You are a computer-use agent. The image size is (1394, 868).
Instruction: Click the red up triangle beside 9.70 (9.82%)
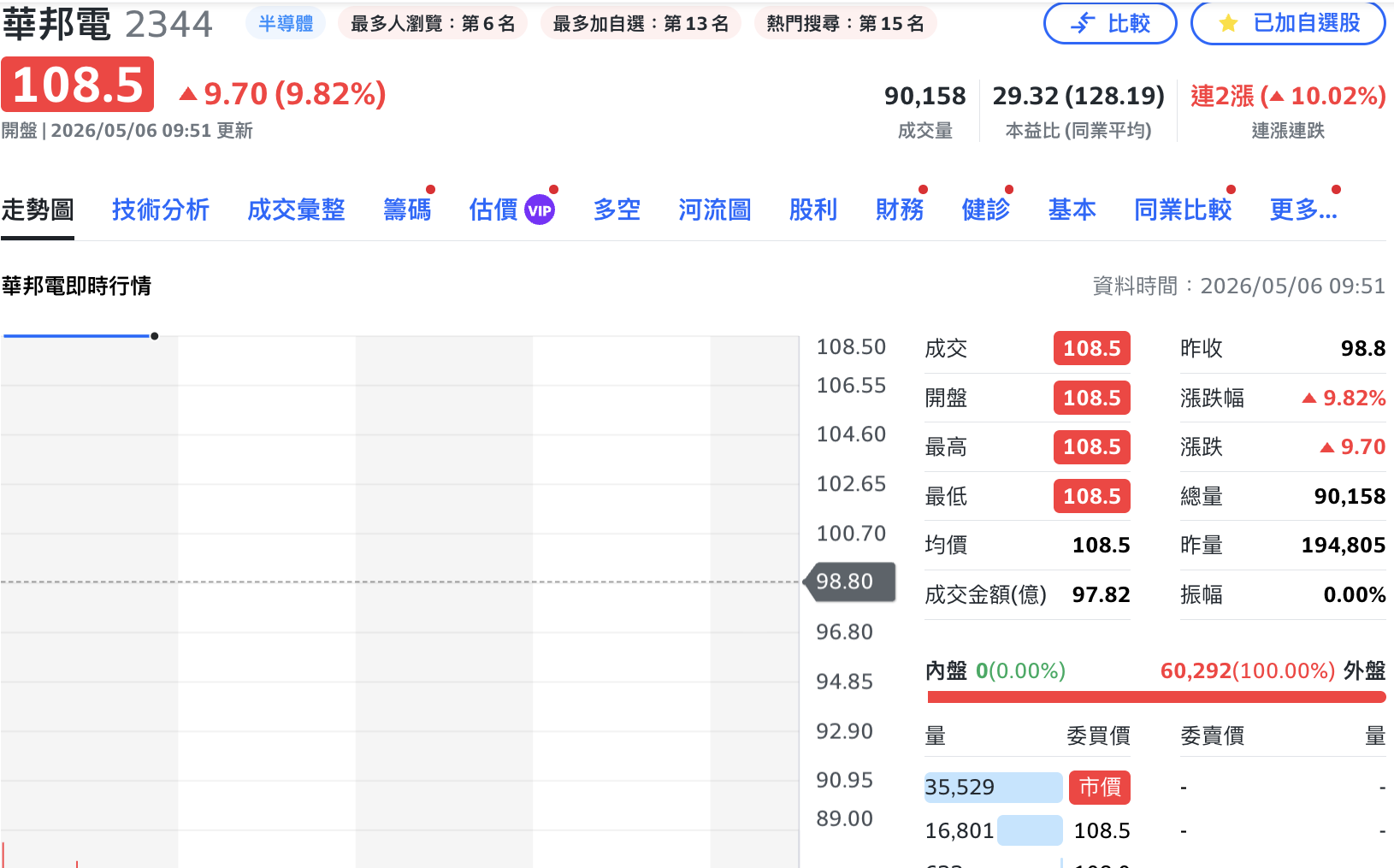[188, 93]
